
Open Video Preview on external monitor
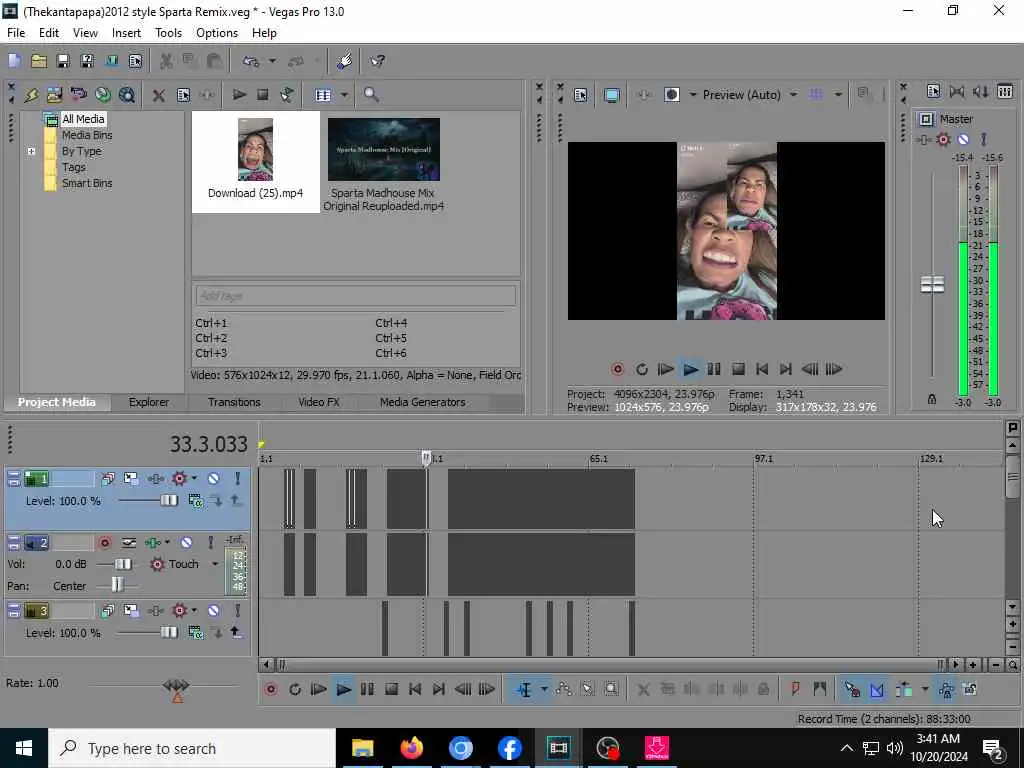pyautogui.click(x=611, y=95)
